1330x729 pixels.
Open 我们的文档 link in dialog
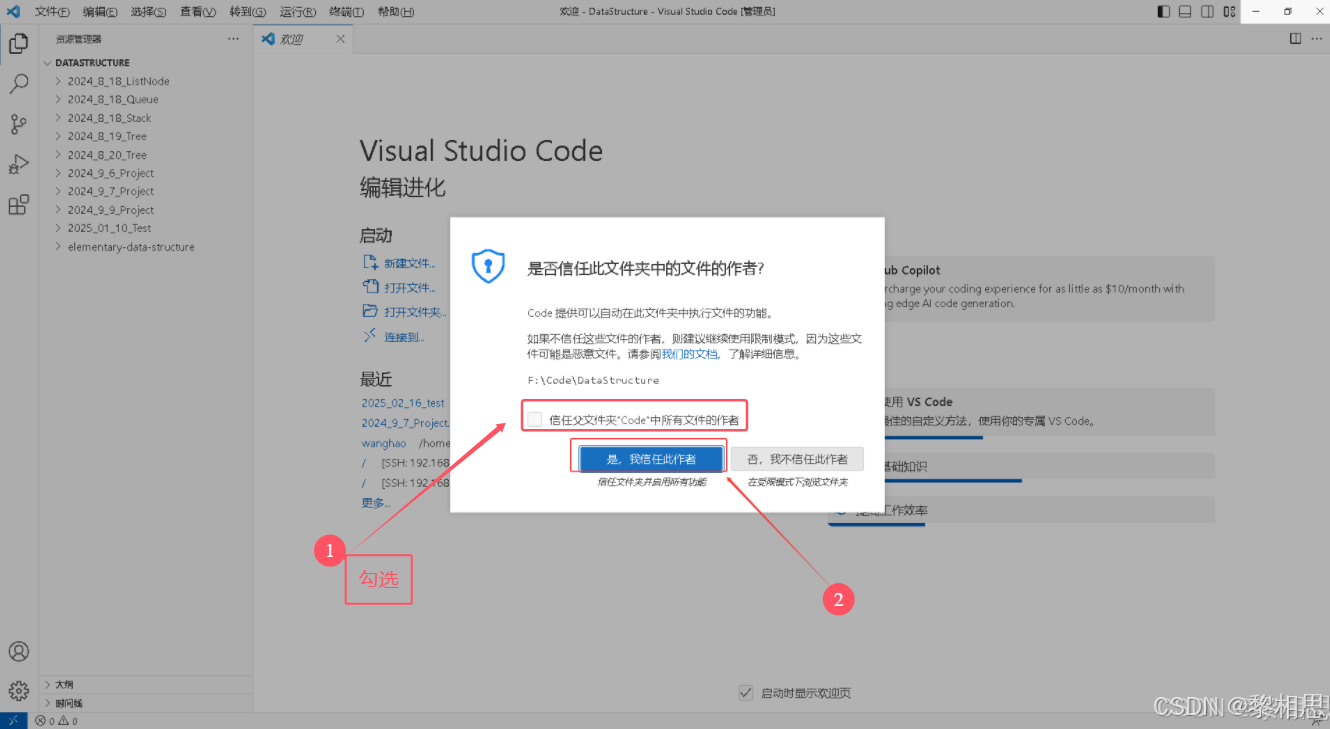[x=690, y=354]
